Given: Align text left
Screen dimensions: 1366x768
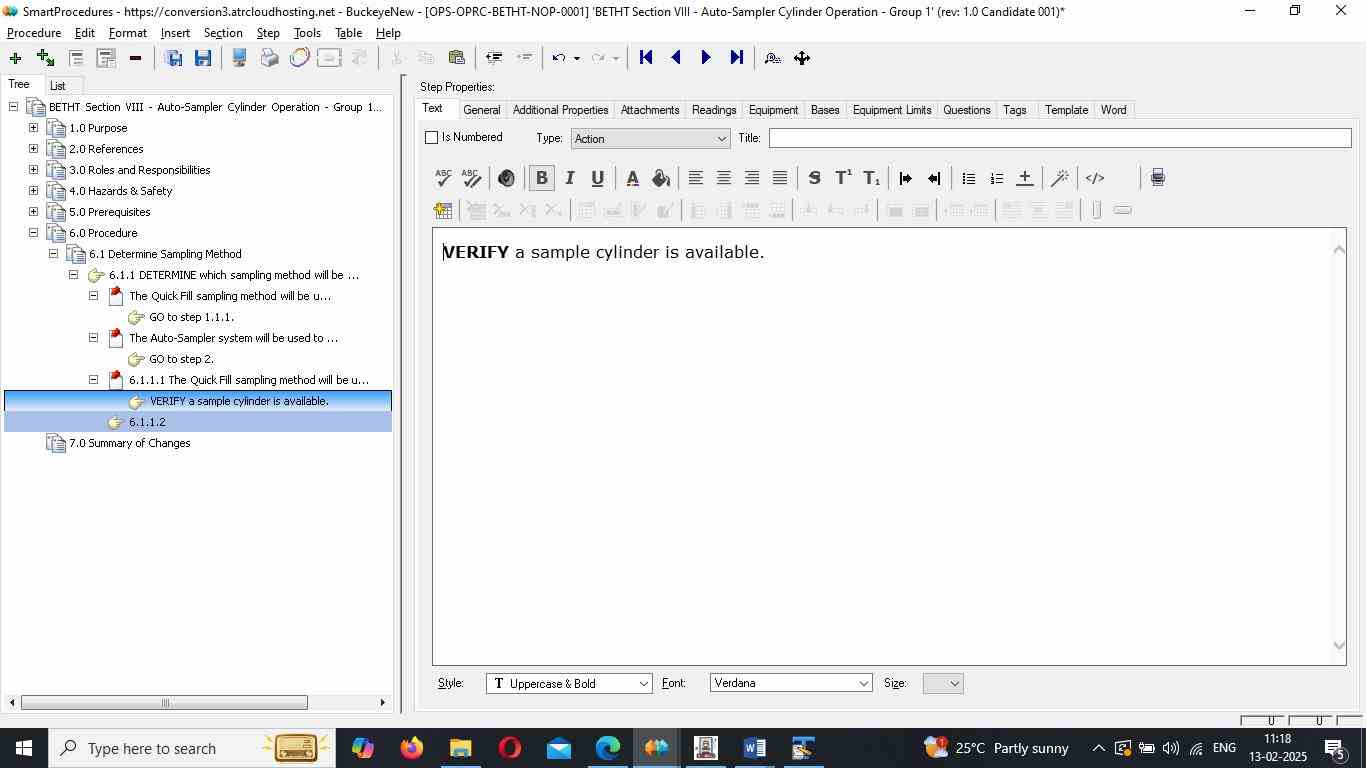Looking at the screenshot, I should [695, 178].
